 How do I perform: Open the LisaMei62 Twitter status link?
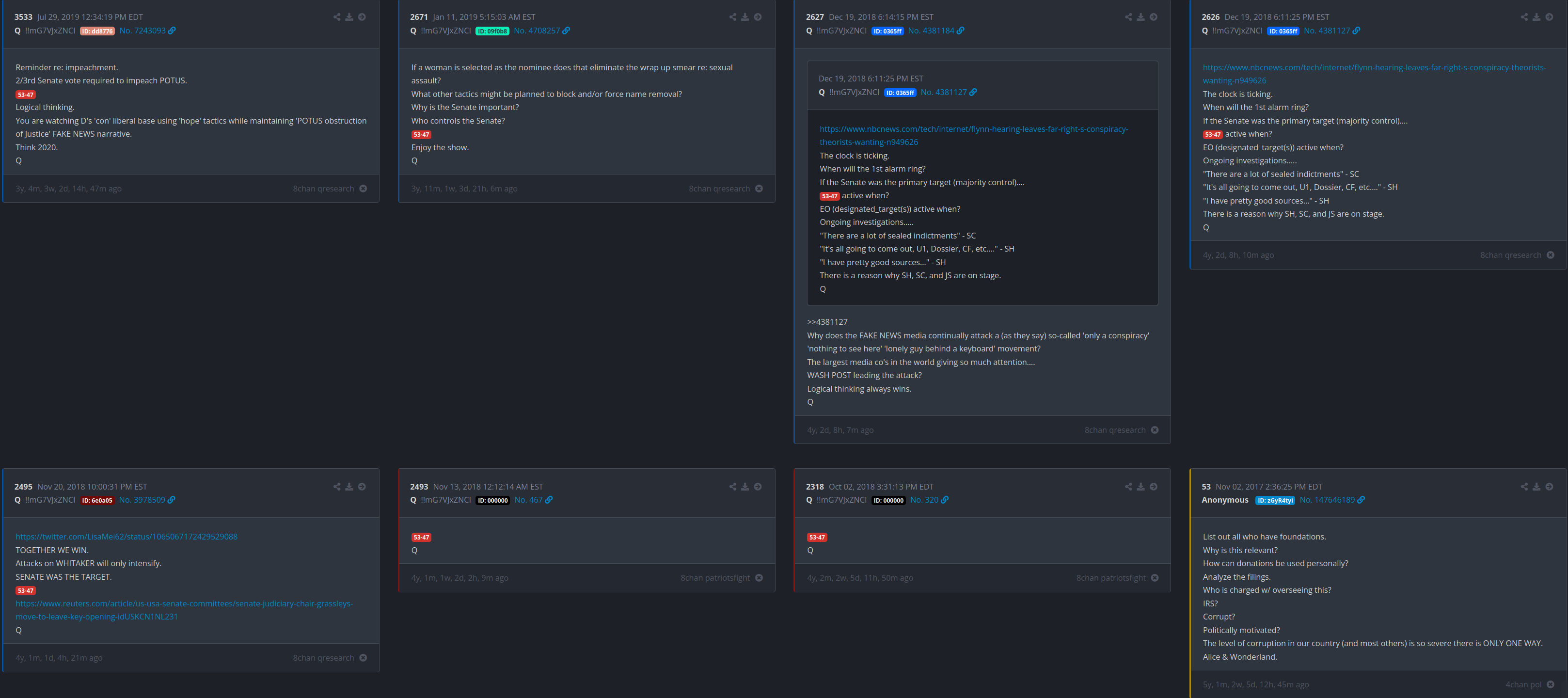(x=127, y=537)
